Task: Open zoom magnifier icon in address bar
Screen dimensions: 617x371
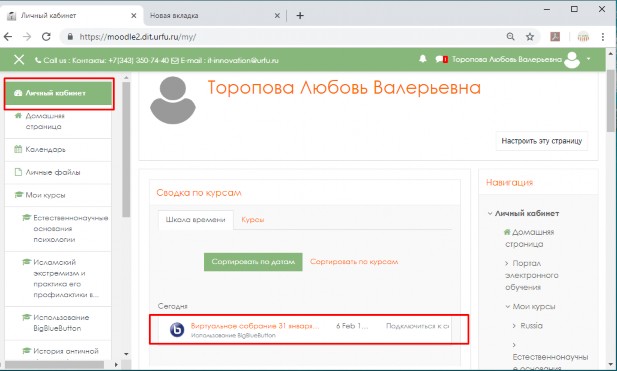Action: tap(510, 37)
